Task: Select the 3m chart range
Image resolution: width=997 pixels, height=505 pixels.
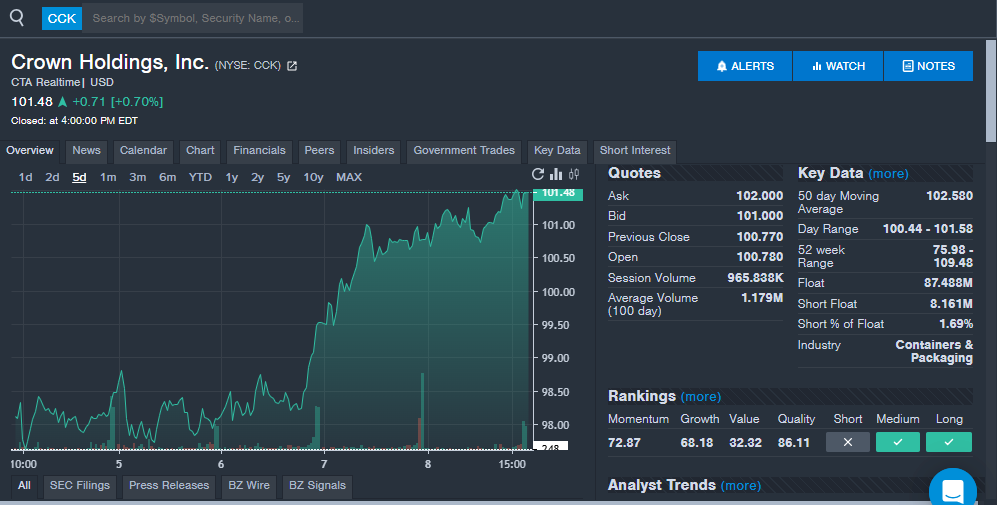Action: click(138, 177)
